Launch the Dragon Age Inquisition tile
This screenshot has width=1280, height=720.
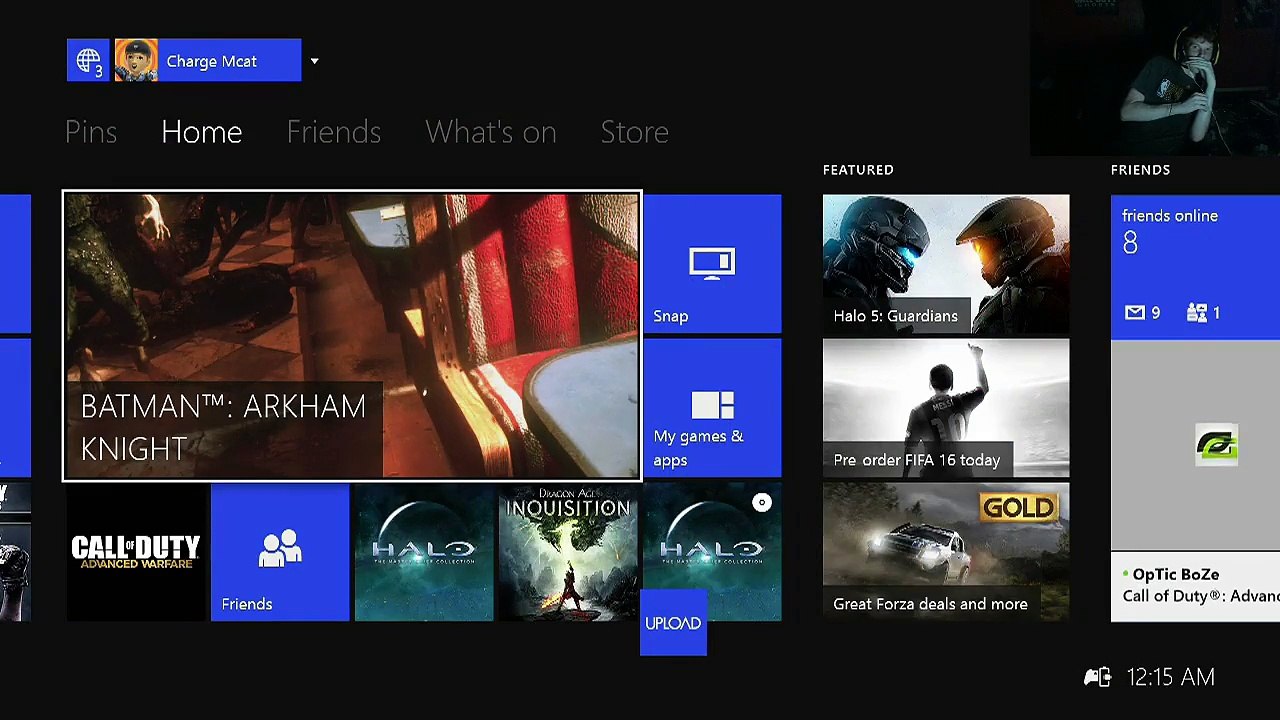point(568,552)
